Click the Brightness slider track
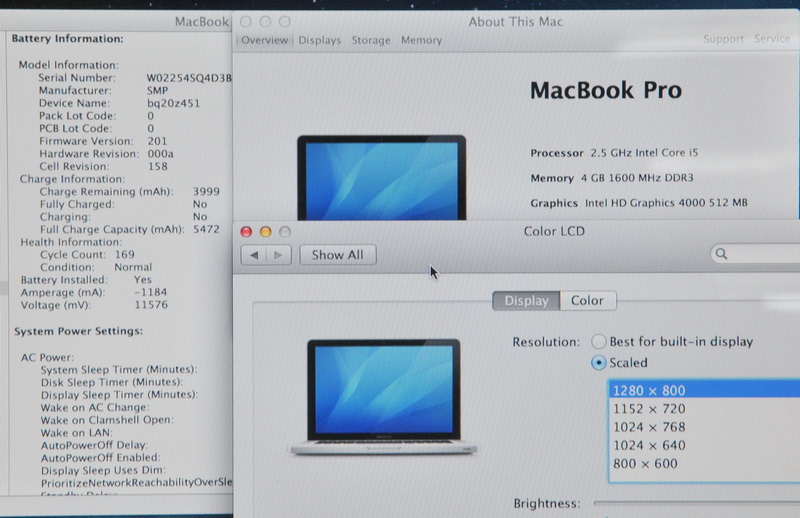The image size is (800, 518). (696, 503)
